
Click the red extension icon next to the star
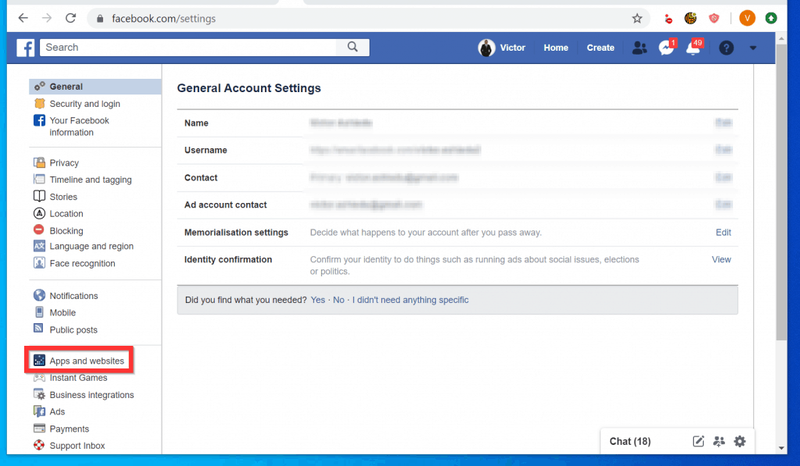(668, 19)
